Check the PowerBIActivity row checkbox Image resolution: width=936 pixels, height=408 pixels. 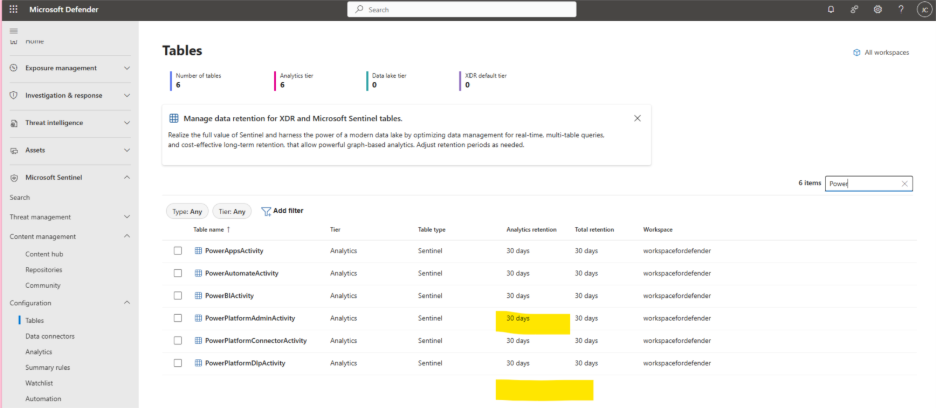pyautogui.click(x=178, y=296)
